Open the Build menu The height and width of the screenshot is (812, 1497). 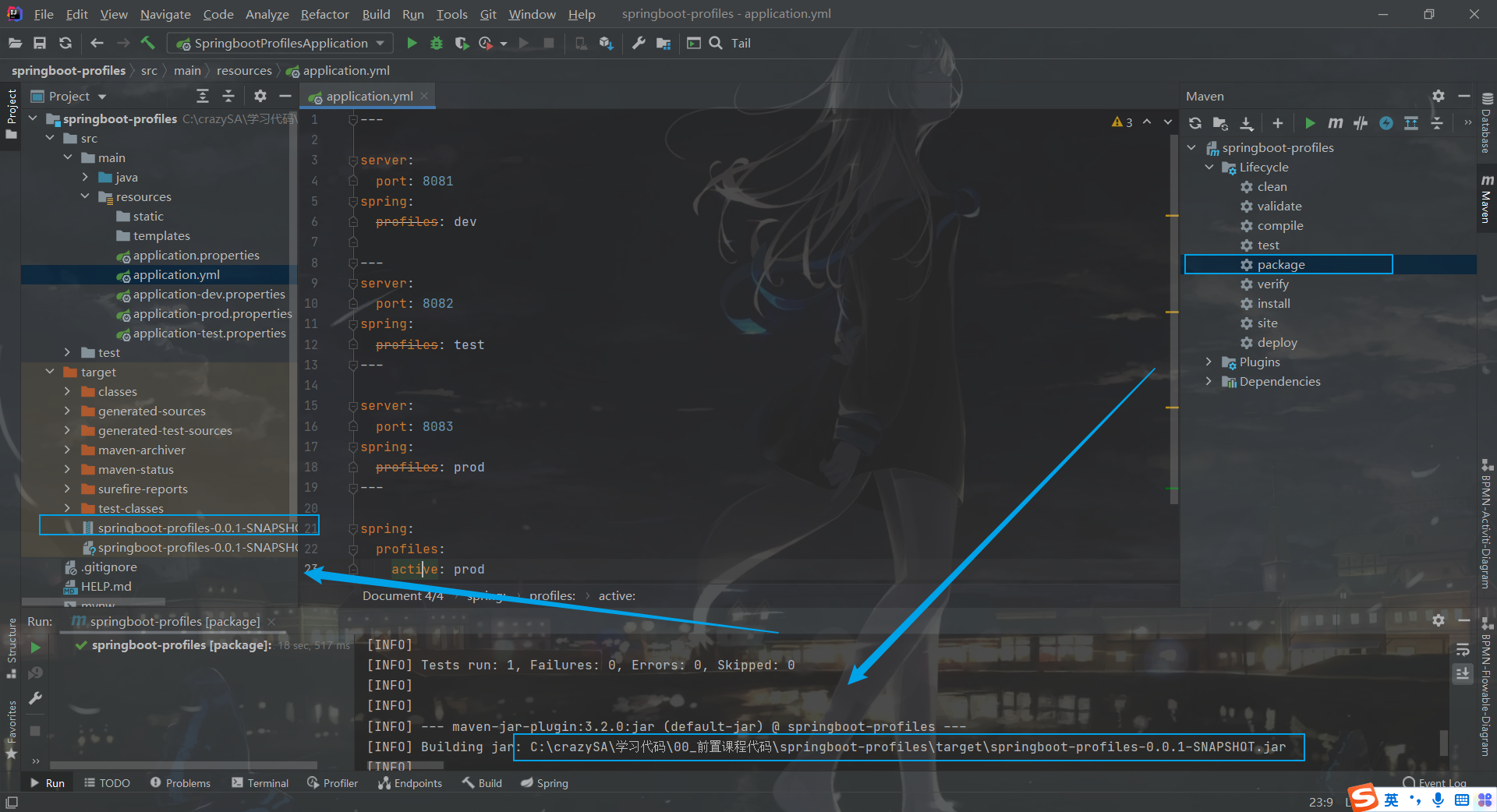[x=376, y=14]
